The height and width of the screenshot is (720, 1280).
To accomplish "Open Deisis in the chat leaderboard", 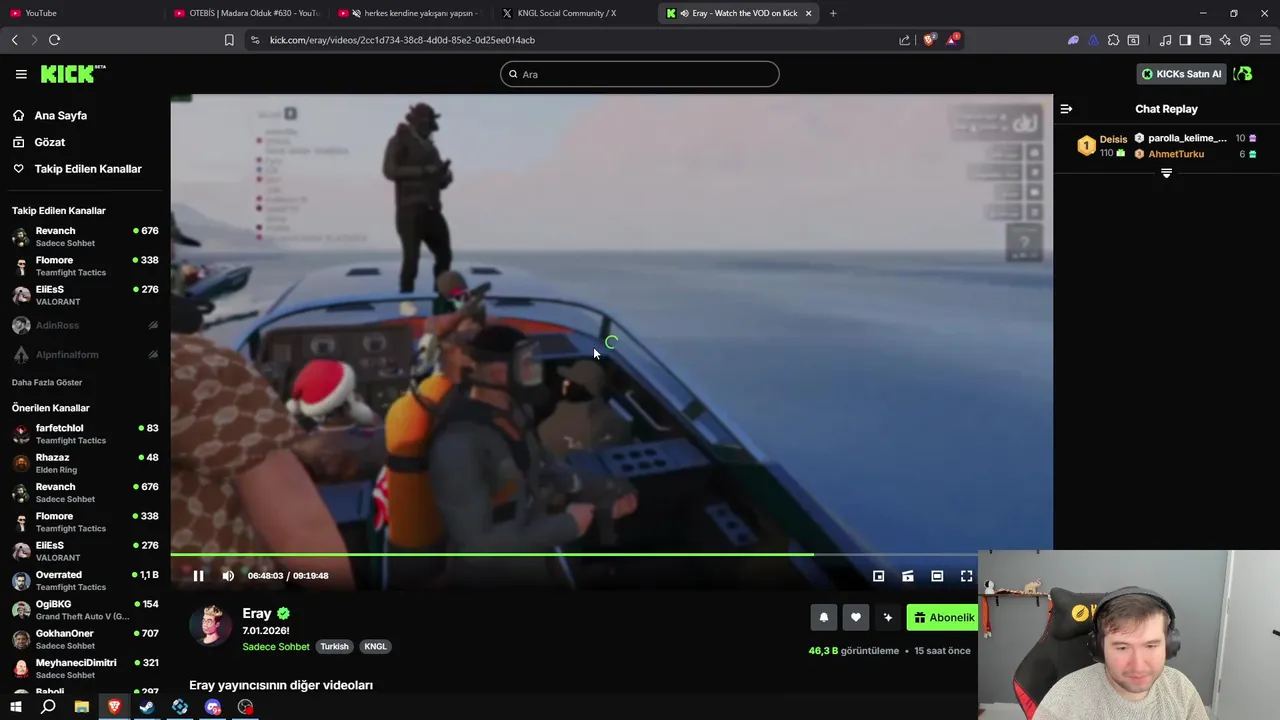I will click(x=1113, y=139).
